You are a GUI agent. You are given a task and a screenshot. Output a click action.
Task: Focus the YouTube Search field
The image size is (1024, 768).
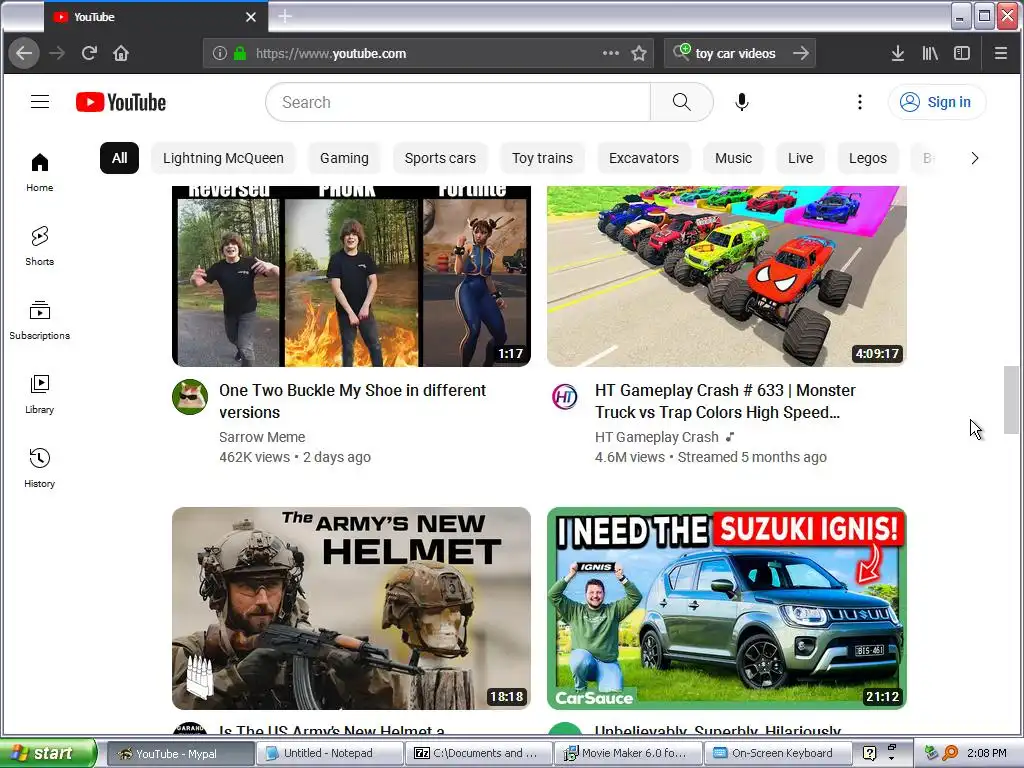(x=458, y=102)
